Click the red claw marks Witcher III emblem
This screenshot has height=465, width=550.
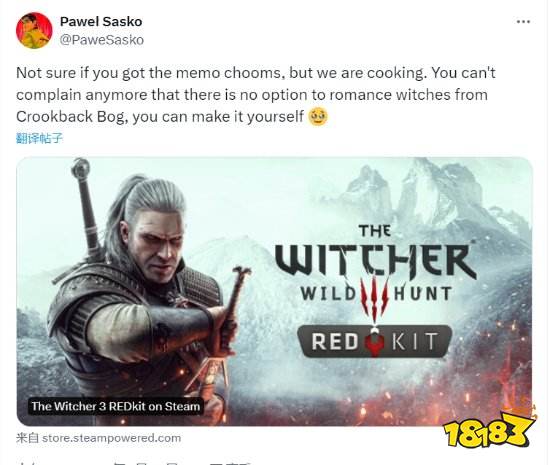[x=374, y=298]
